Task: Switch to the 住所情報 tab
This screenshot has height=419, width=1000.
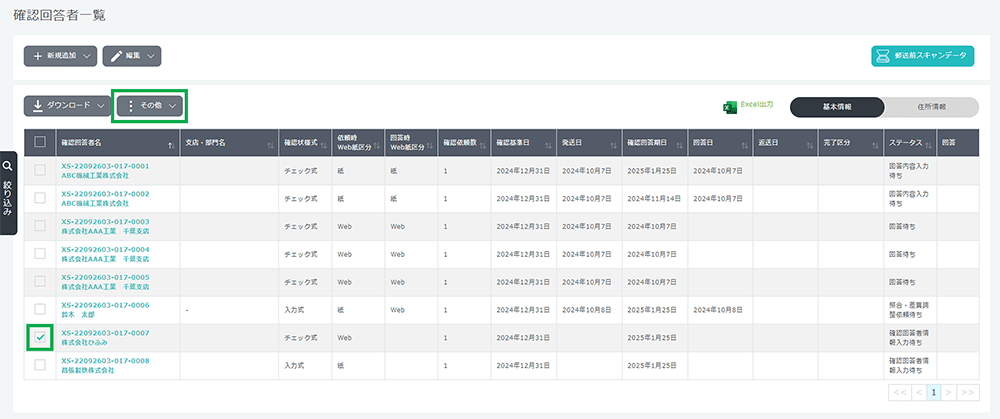Action: tap(928, 106)
